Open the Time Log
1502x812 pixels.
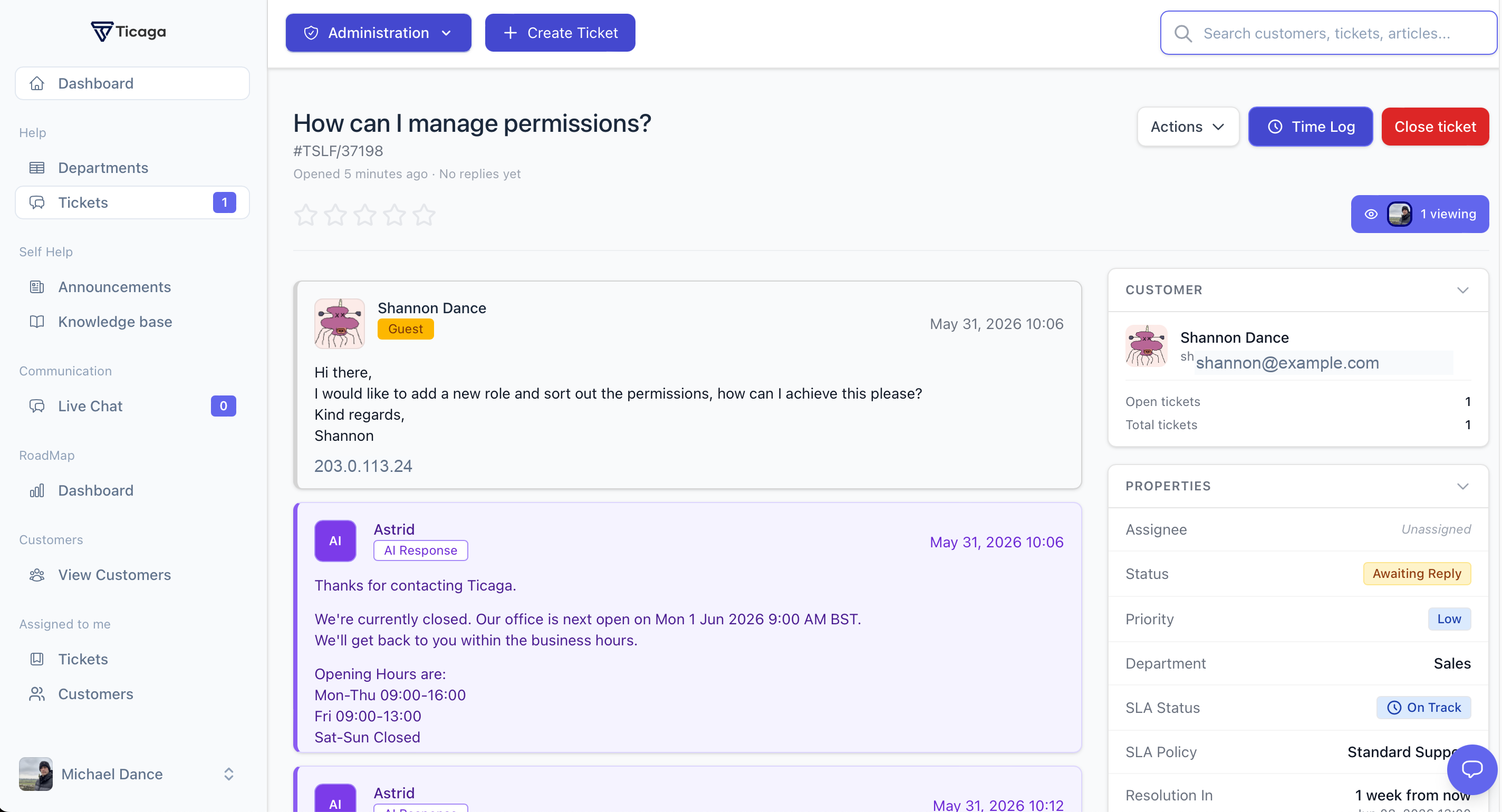(x=1310, y=127)
